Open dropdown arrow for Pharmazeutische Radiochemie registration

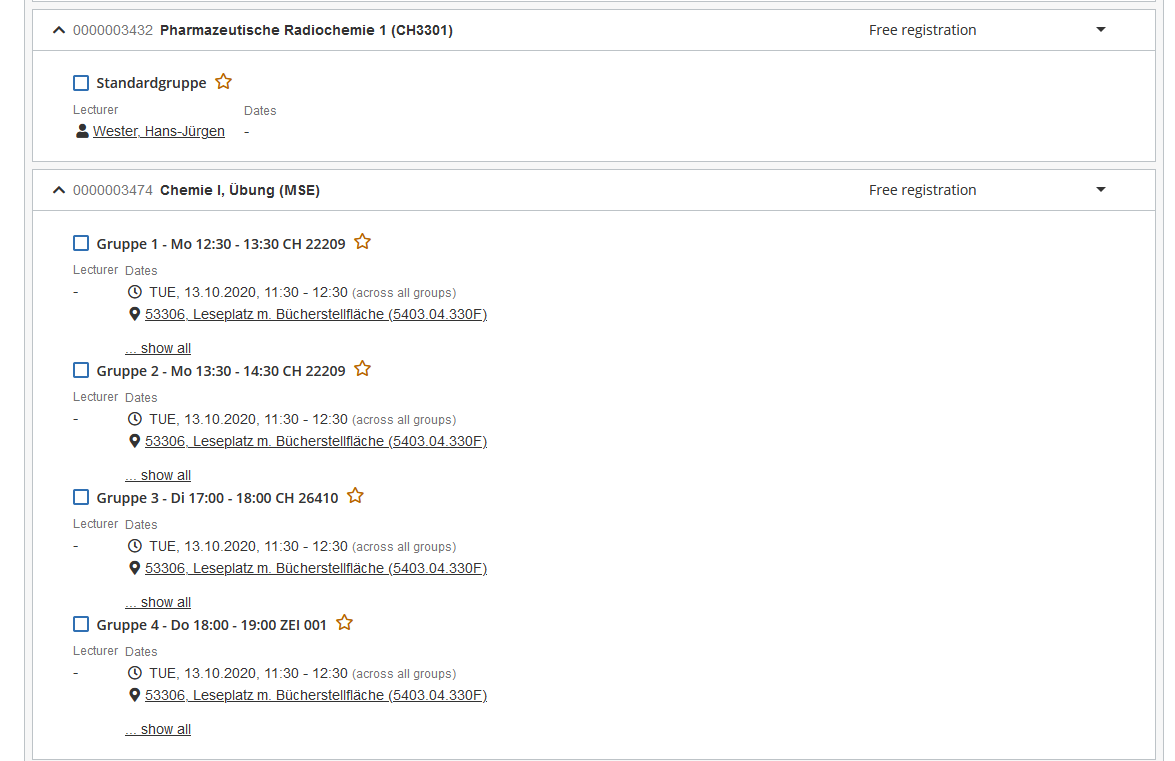1101,30
